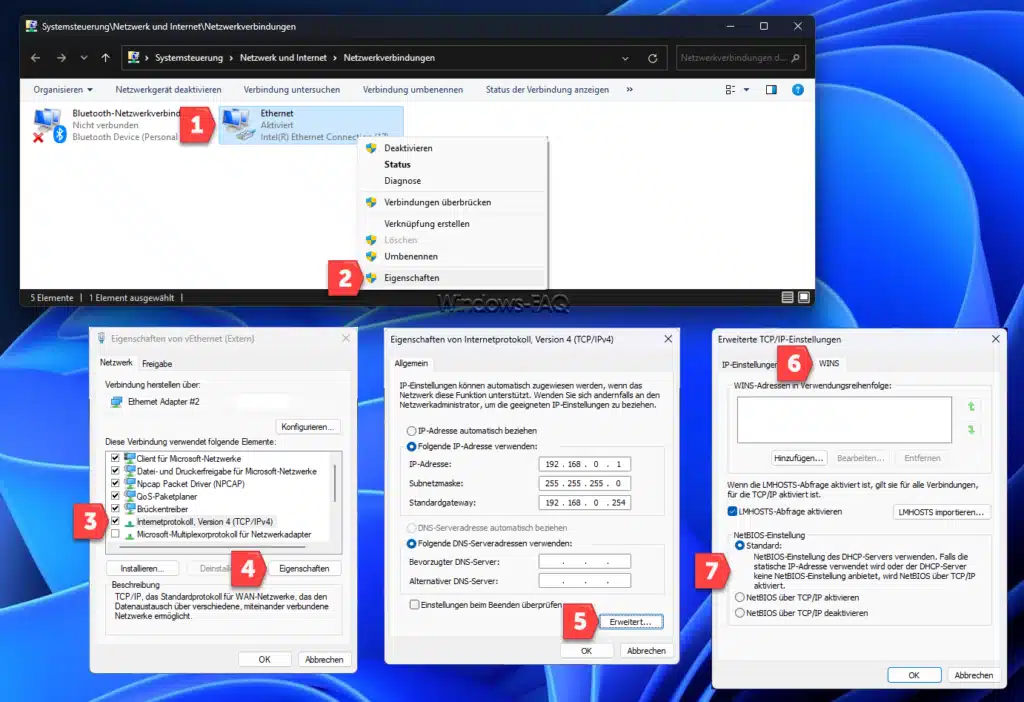Check Einstellungen beim Beenden überprüfen
This screenshot has height=702, width=1024.
[414, 604]
